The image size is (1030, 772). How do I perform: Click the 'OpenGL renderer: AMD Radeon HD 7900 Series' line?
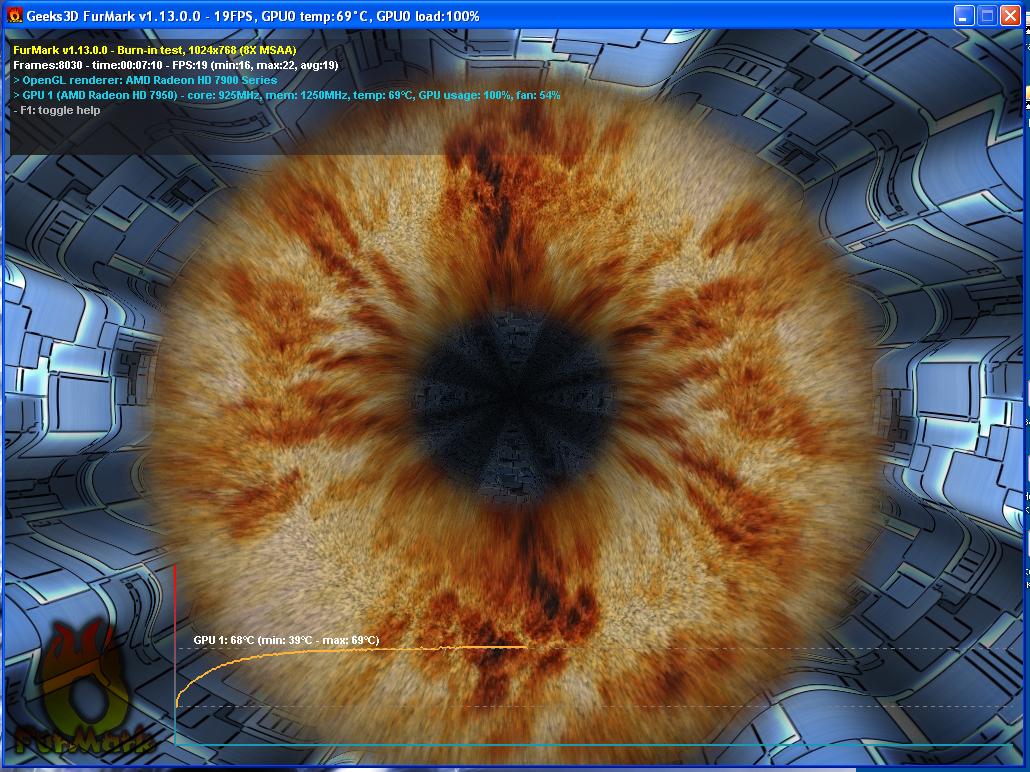pos(145,80)
